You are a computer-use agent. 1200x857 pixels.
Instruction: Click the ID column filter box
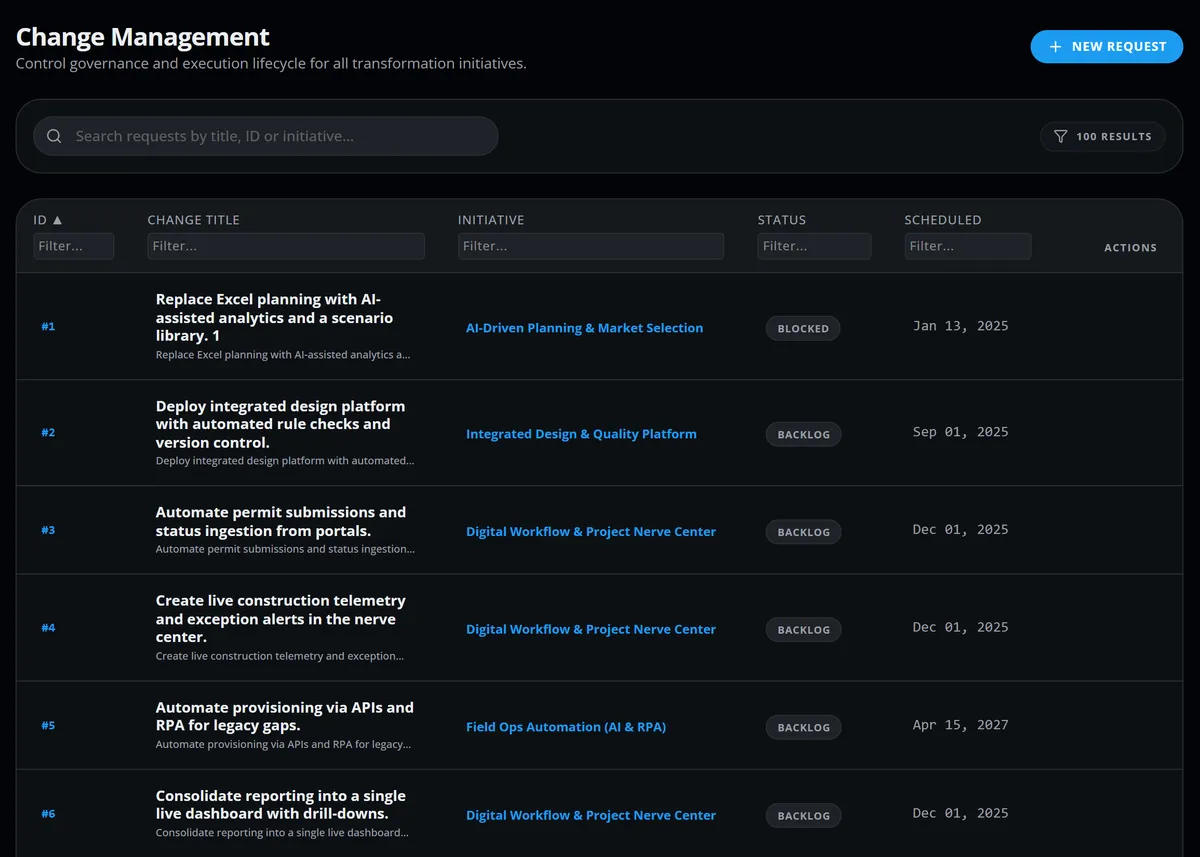[x=74, y=246]
